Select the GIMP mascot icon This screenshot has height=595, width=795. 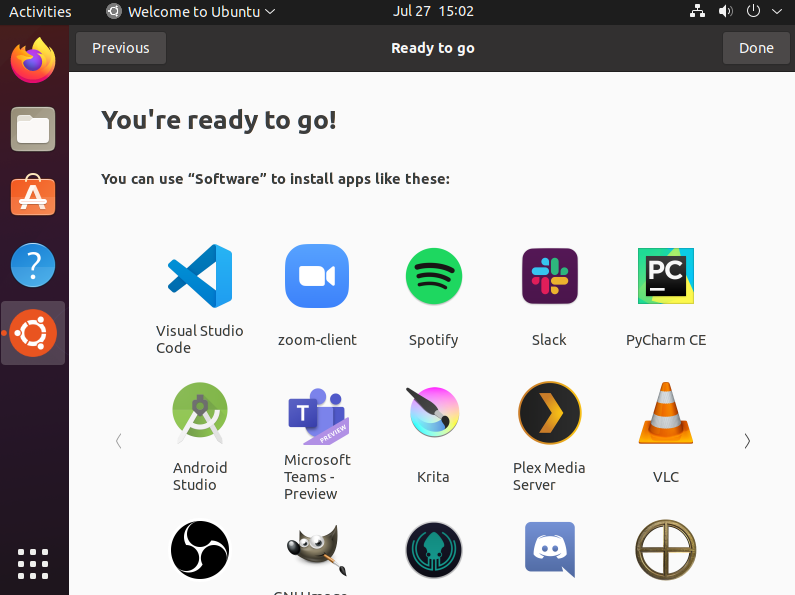pos(317,550)
